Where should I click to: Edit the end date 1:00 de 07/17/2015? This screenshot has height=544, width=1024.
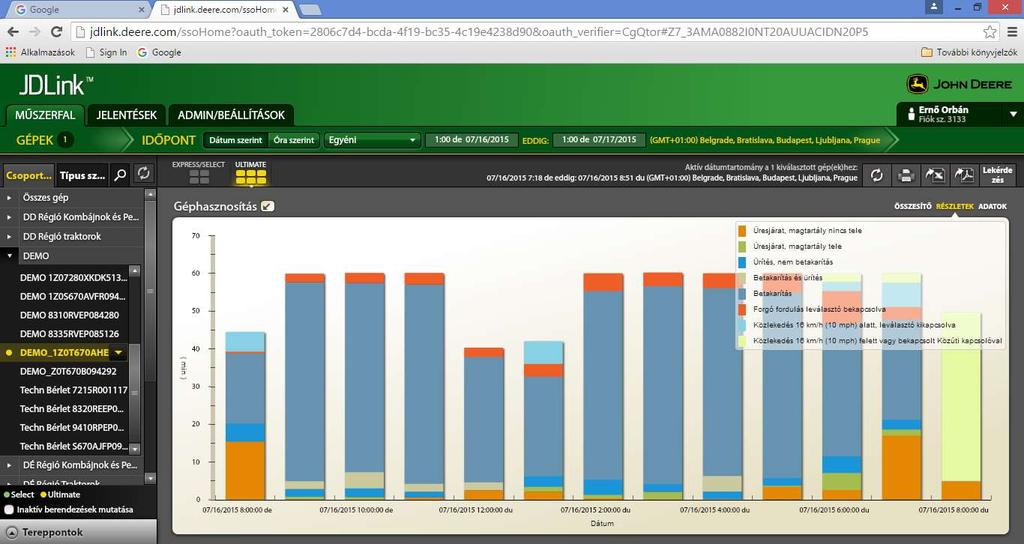[x=599, y=140]
